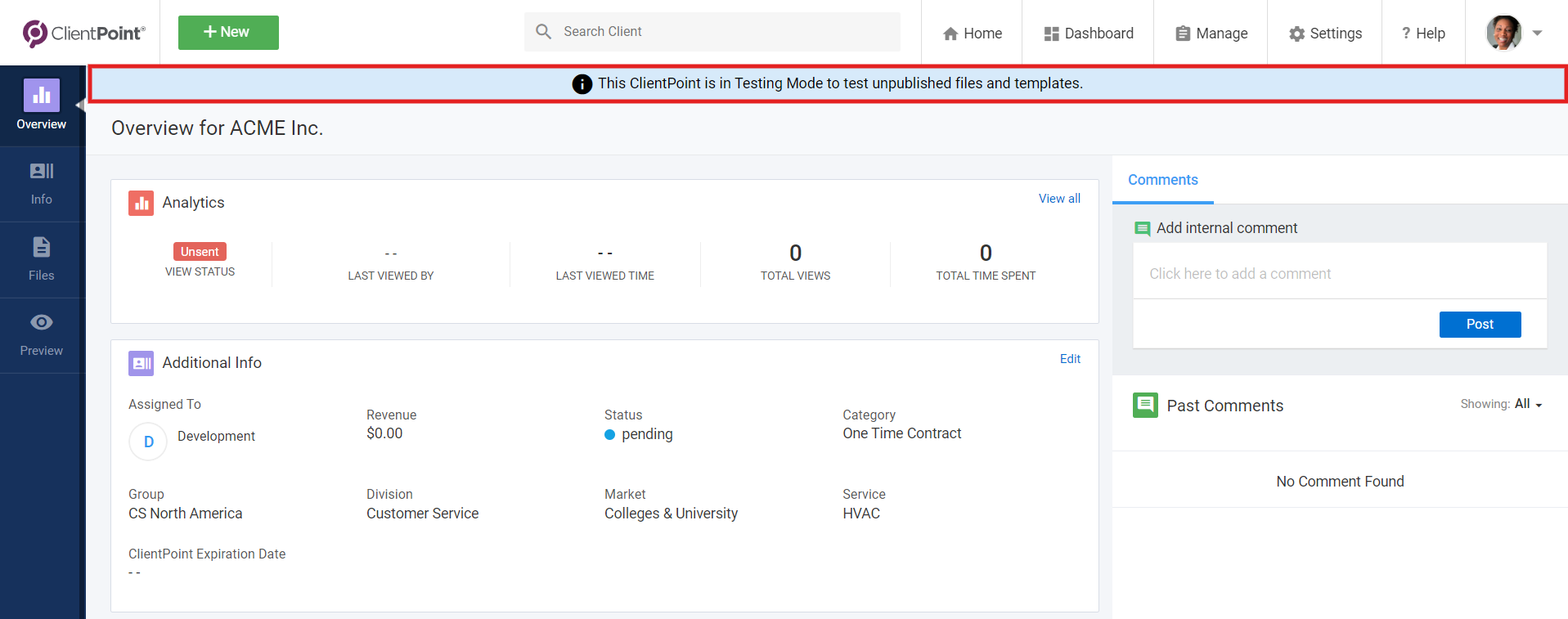Open View all analytics link
The width and height of the screenshot is (1568, 619).
click(1059, 199)
